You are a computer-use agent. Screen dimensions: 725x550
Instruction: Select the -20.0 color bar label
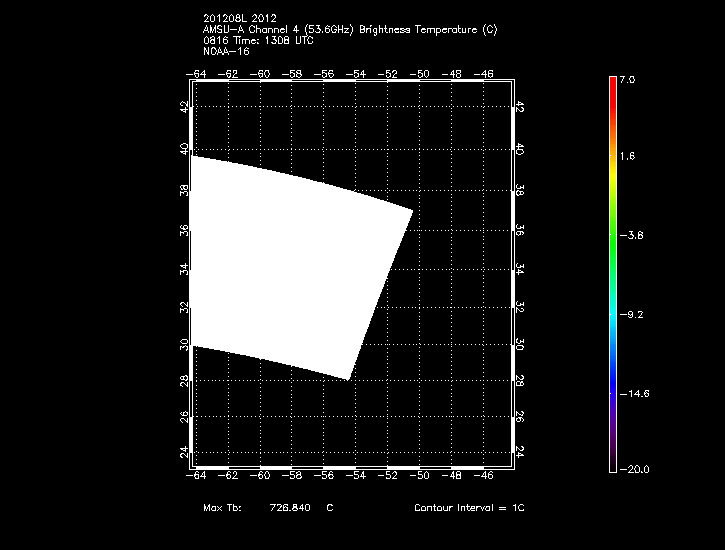tap(634, 469)
